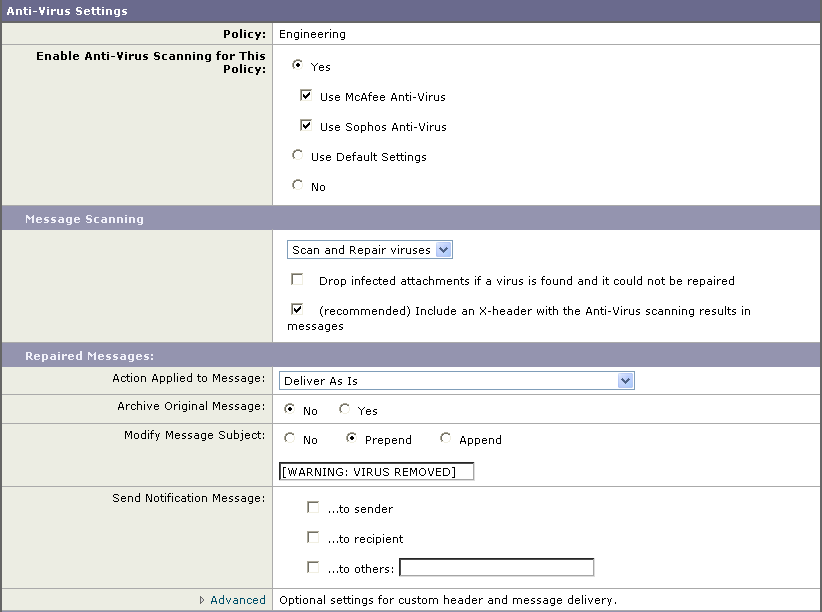Check notification to recipient box
This screenshot has width=822, height=612.
click(313, 537)
